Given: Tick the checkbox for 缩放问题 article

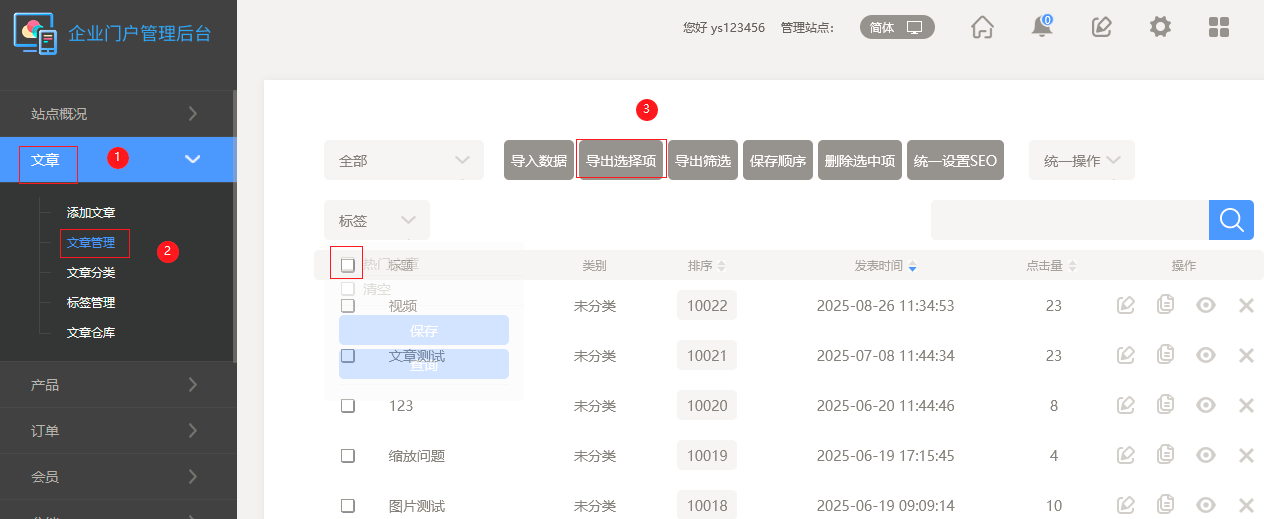Looking at the screenshot, I should [x=348, y=455].
